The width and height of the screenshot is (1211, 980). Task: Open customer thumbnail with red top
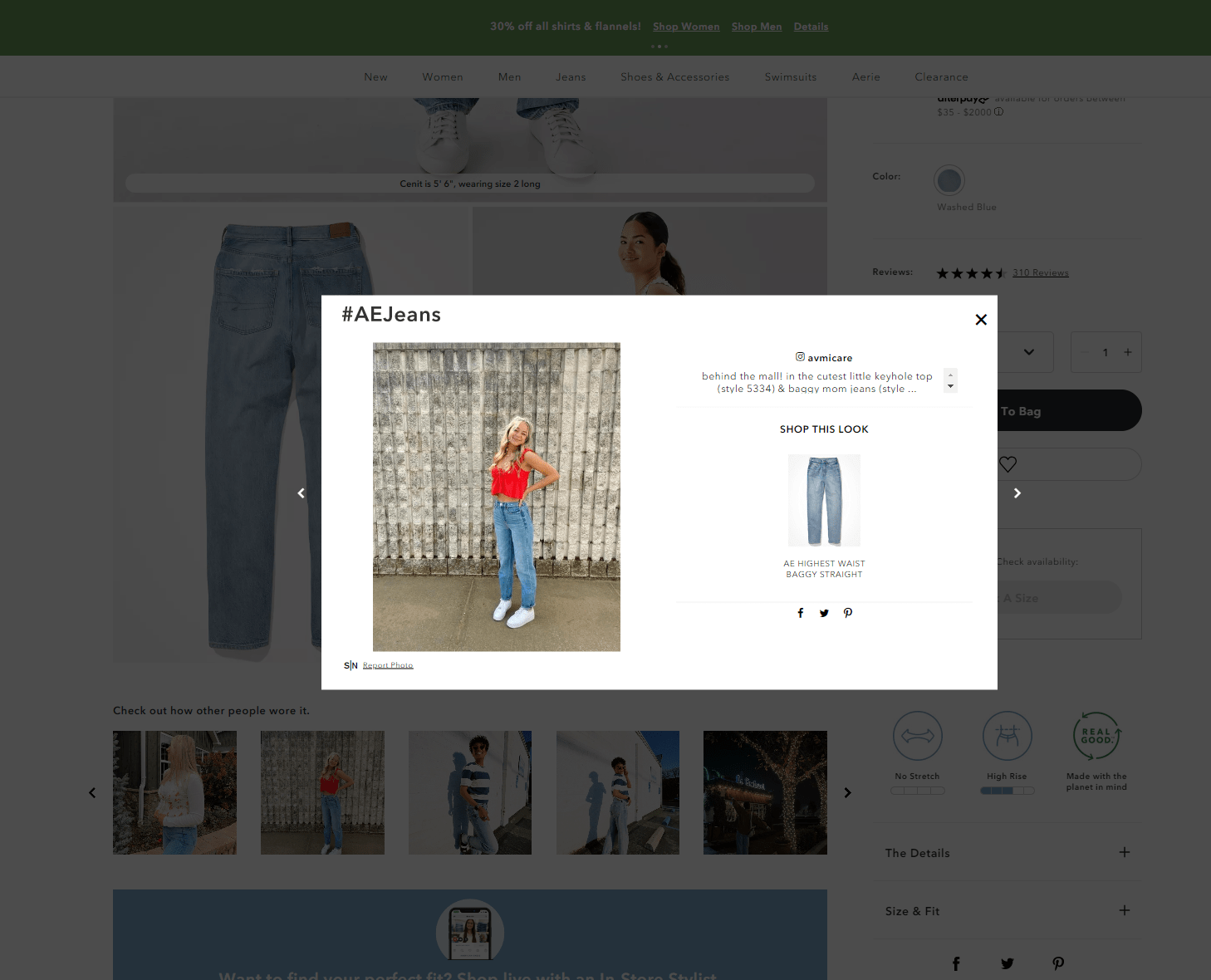click(x=322, y=792)
